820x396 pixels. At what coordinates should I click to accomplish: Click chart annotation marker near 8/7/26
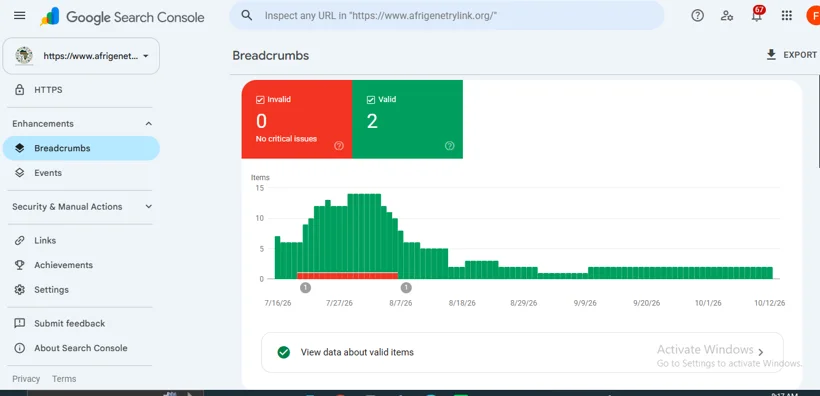click(x=406, y=287)
